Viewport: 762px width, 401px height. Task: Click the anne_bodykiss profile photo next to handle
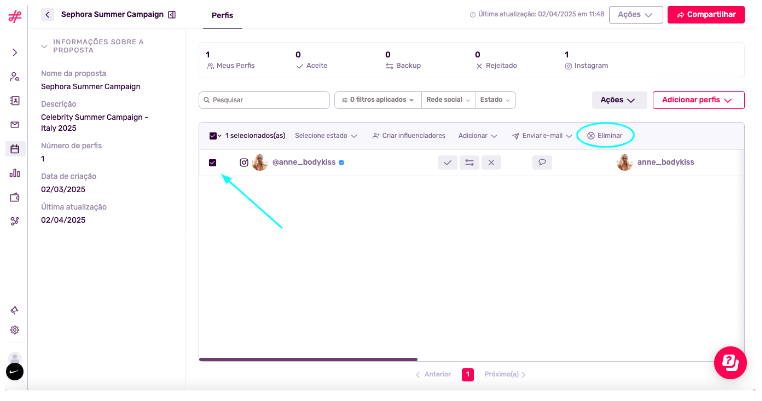pos(260,162)
